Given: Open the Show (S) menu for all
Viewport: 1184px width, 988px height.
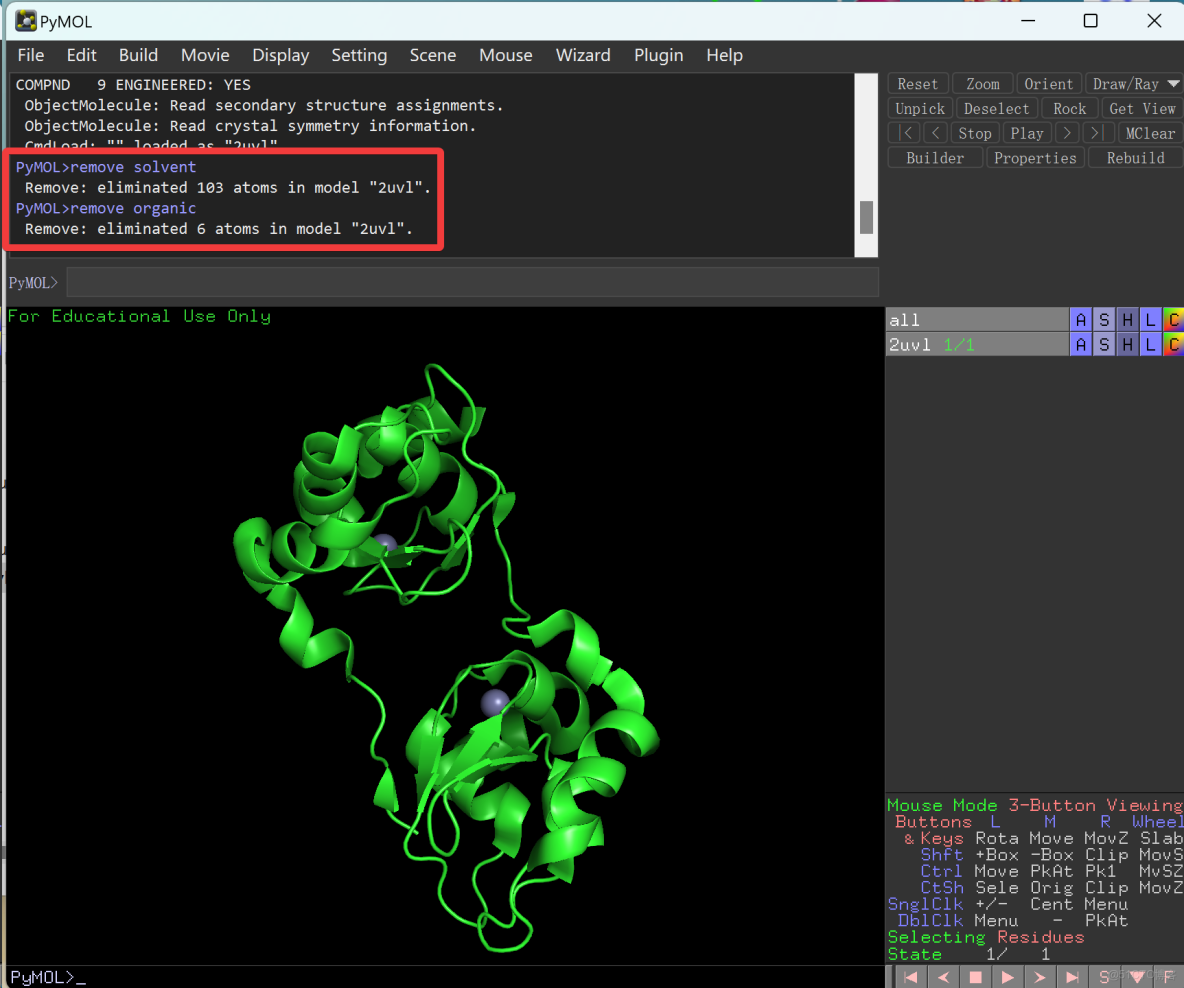Looking at the screenshot, I should click(1104, 319).
